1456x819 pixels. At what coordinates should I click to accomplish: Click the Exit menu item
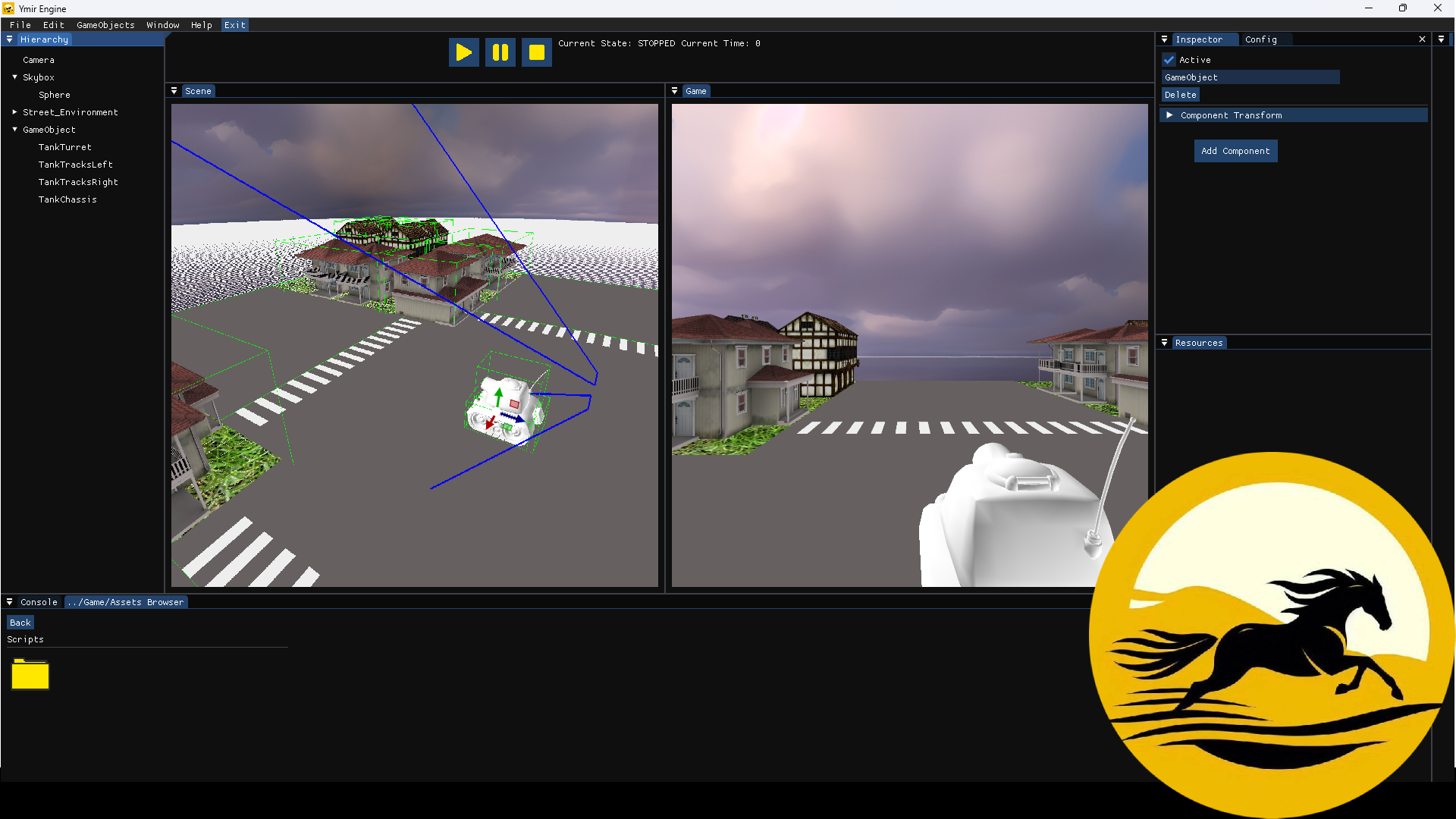235,25
